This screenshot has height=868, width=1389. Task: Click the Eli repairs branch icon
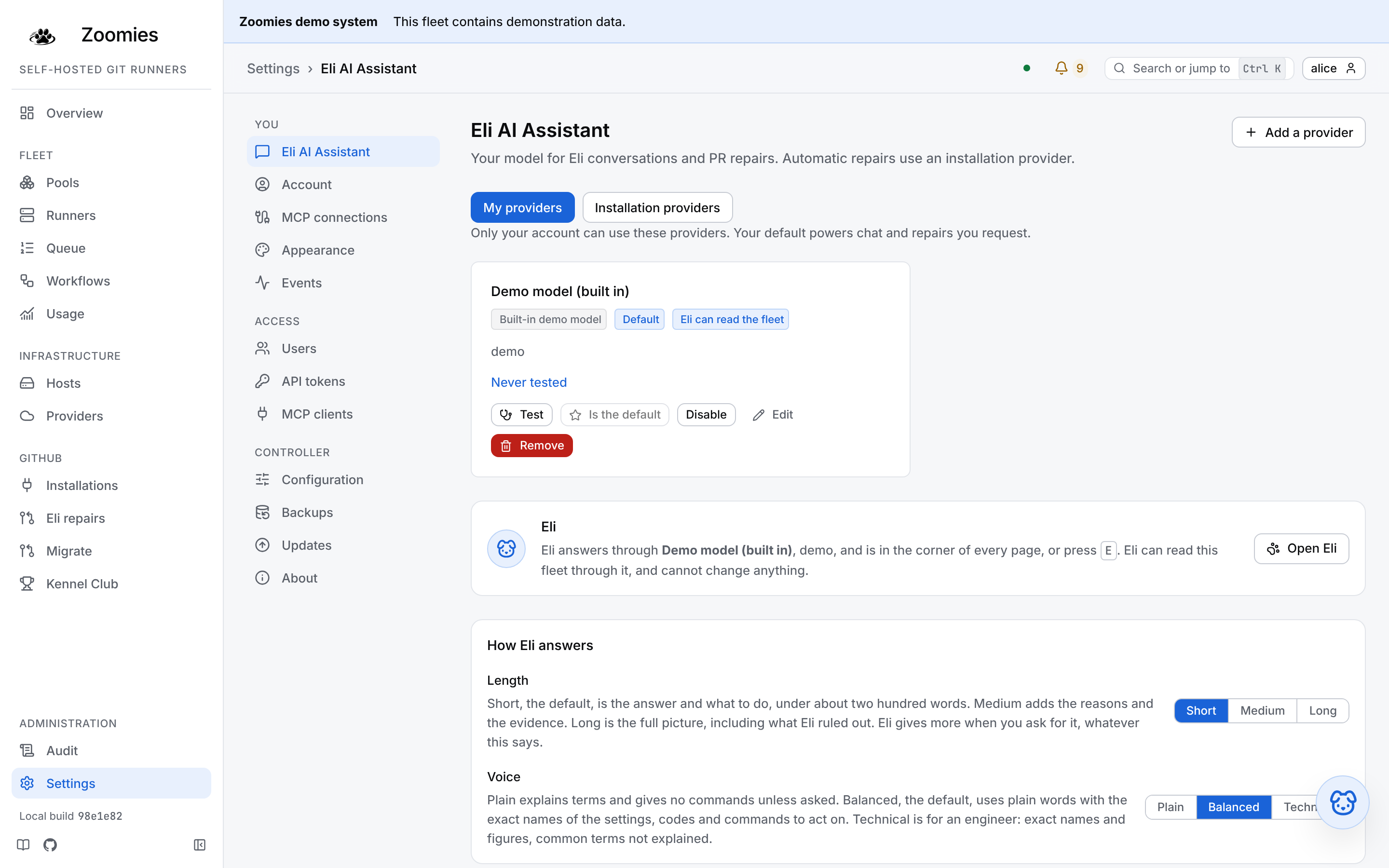[x=27, y=518]
